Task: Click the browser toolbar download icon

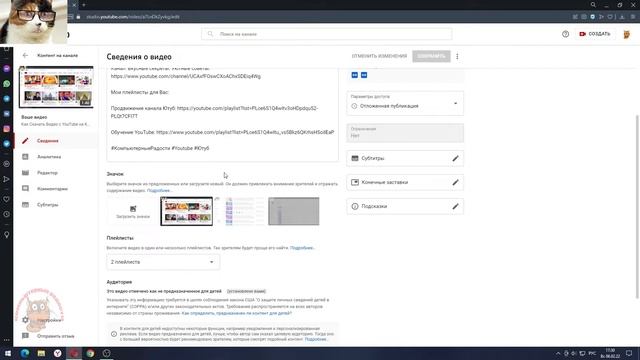Action: 622,17
